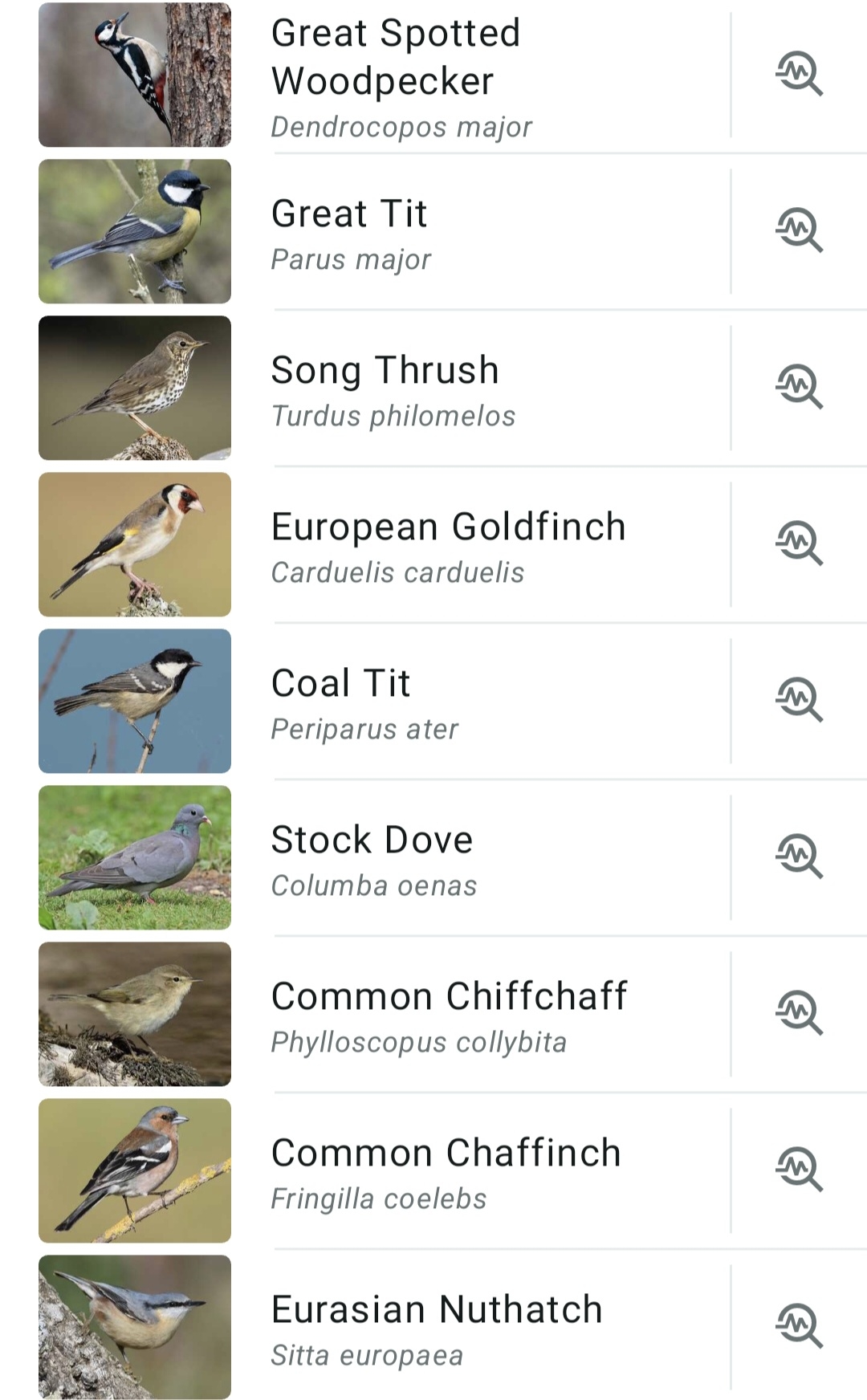Open the Great Spotted Woodpecker photo
The image size is (867, 1400).
click(135, 75)
